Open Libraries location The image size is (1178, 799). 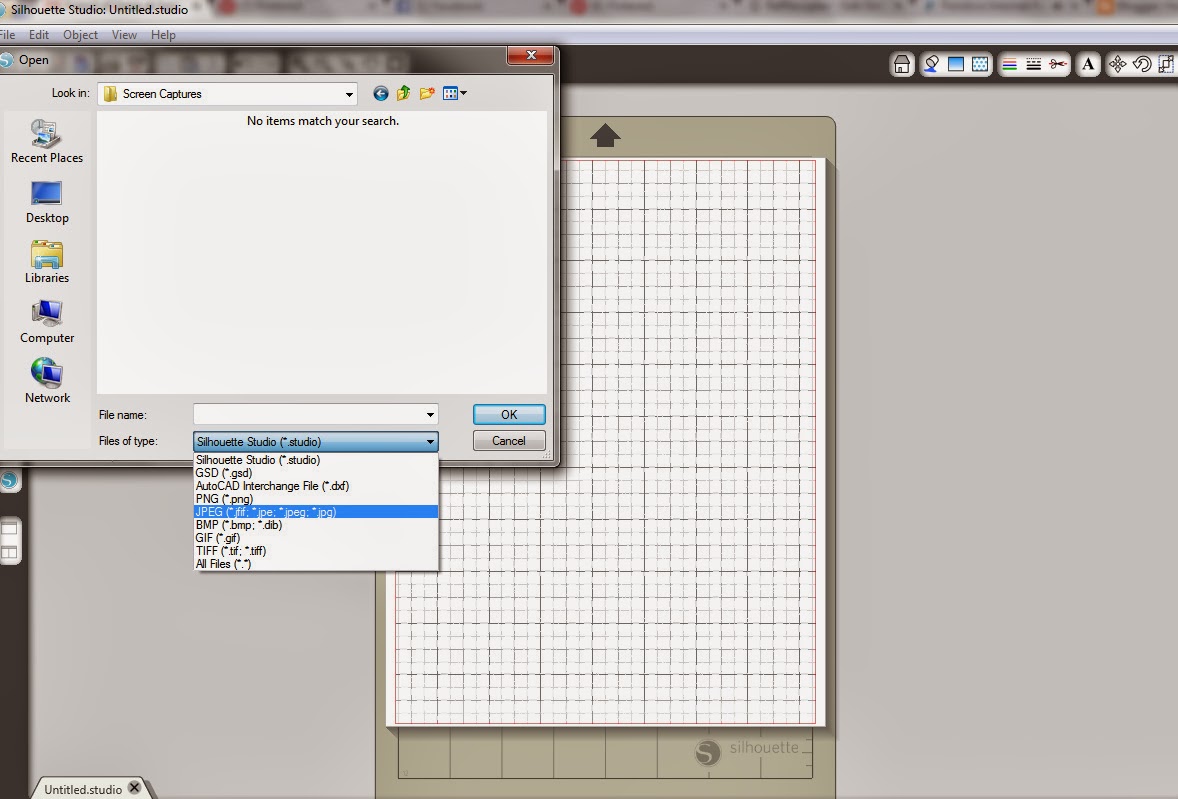click(x=47, y=262)
